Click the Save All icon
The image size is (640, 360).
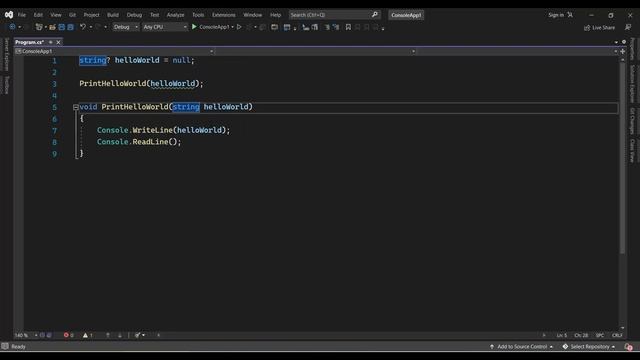coord(71,27)
